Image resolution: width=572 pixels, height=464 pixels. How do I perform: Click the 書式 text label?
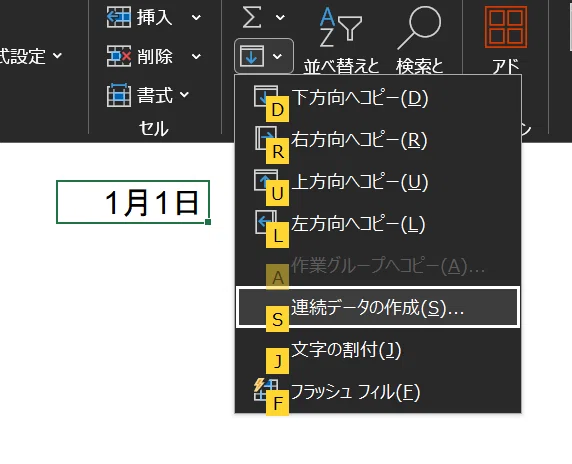tap(154, 95)
